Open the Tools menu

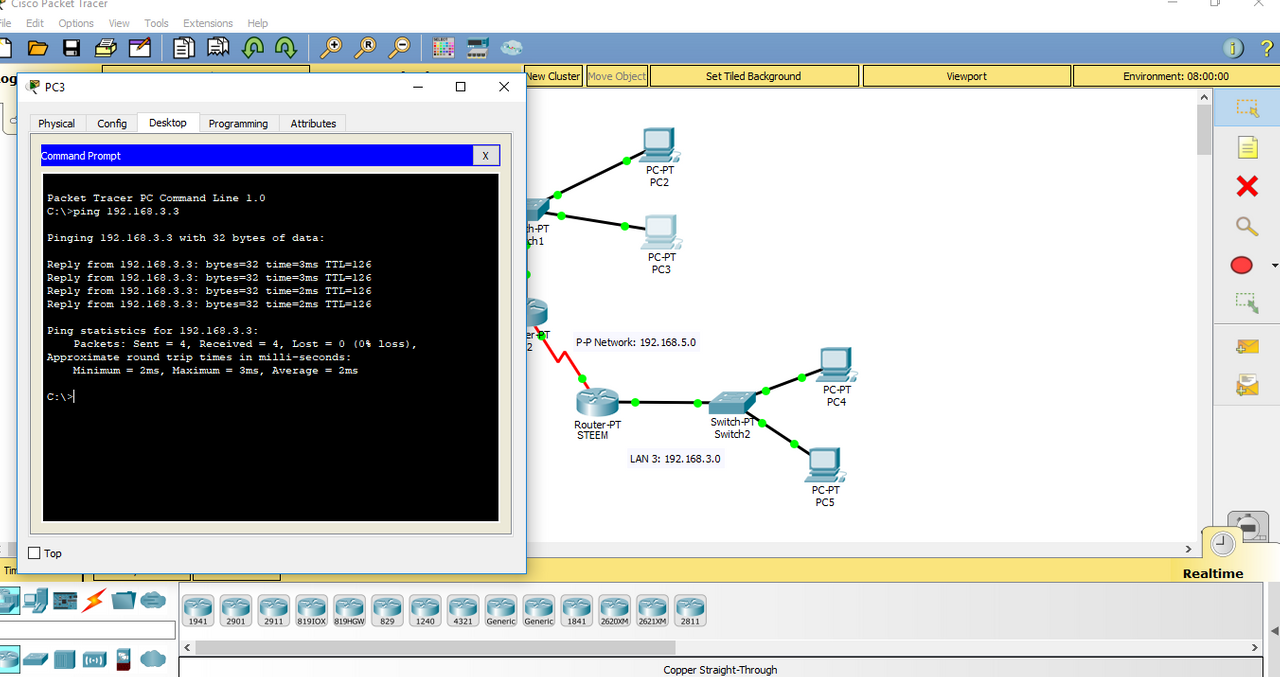point(156,23)
